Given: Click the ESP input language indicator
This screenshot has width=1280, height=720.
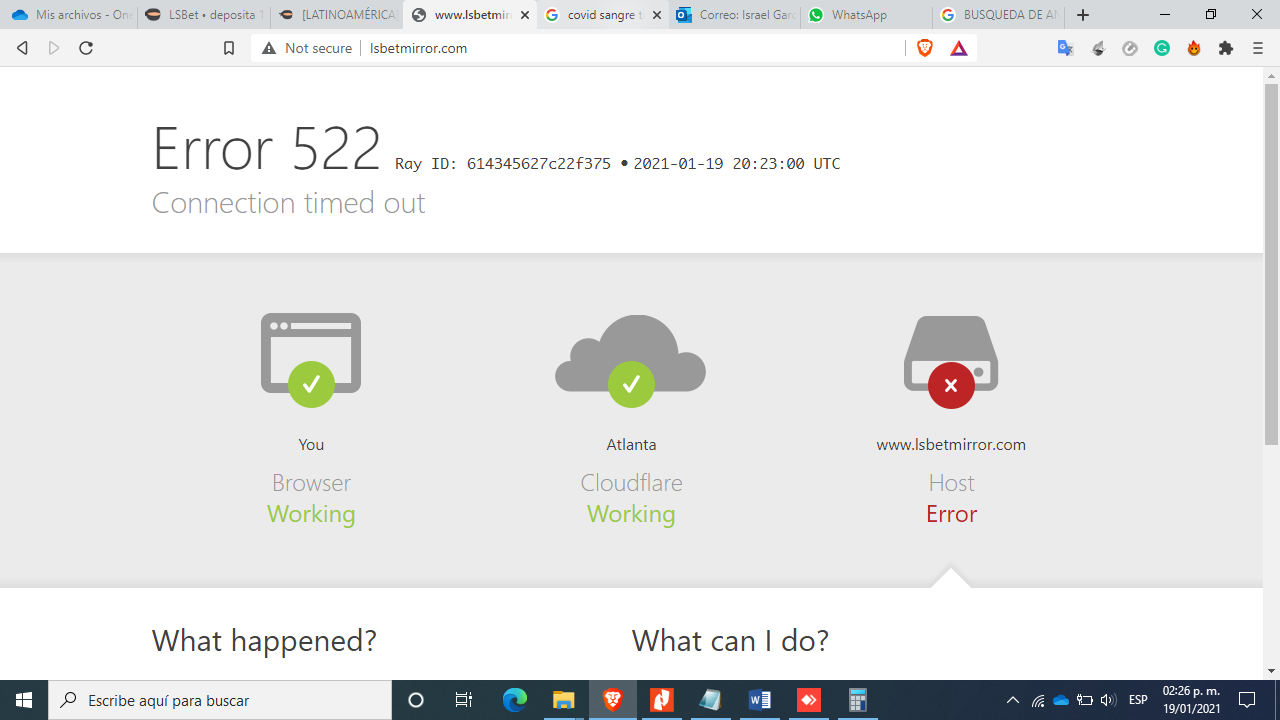Looking at the screenshot, I should pos(1138,700).
